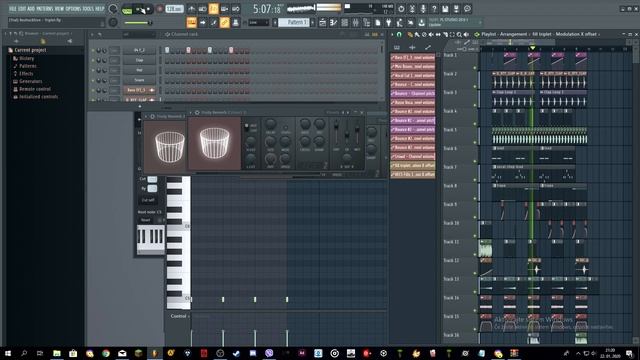
Task: Select Current project in browser
Action: tap(30, 50)
